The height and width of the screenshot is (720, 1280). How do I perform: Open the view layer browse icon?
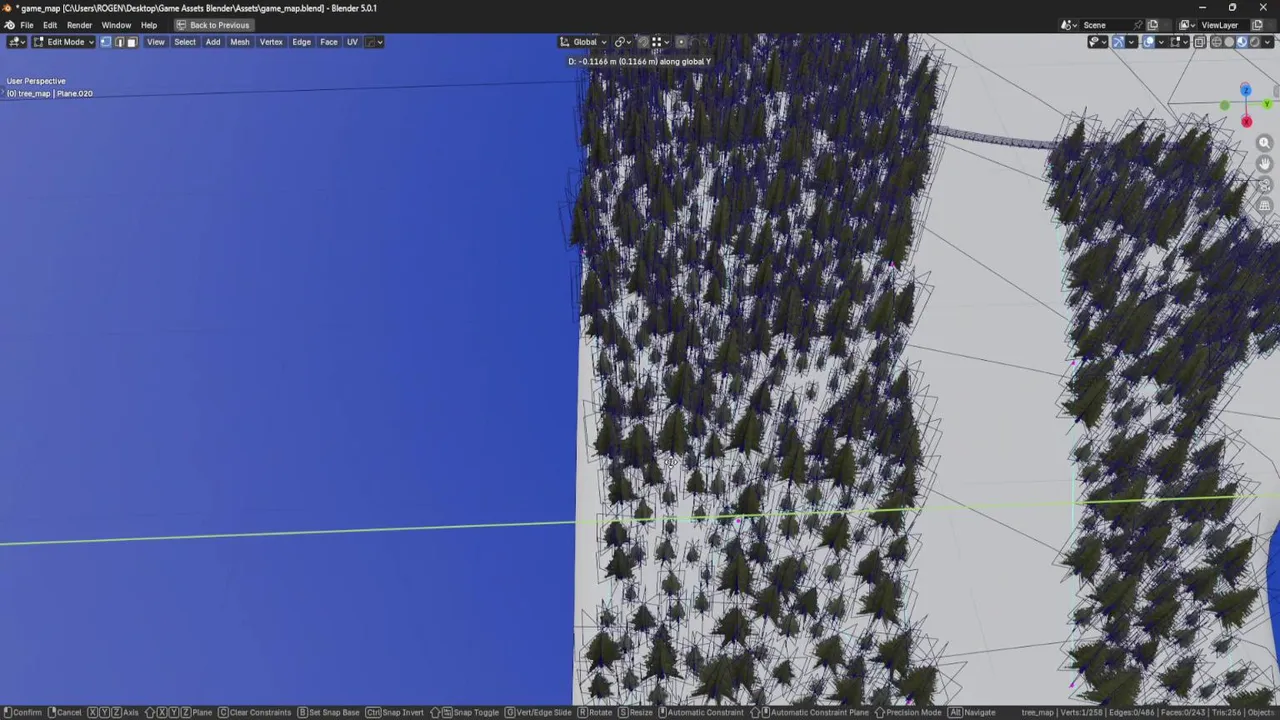click(x=1186, y=25)
